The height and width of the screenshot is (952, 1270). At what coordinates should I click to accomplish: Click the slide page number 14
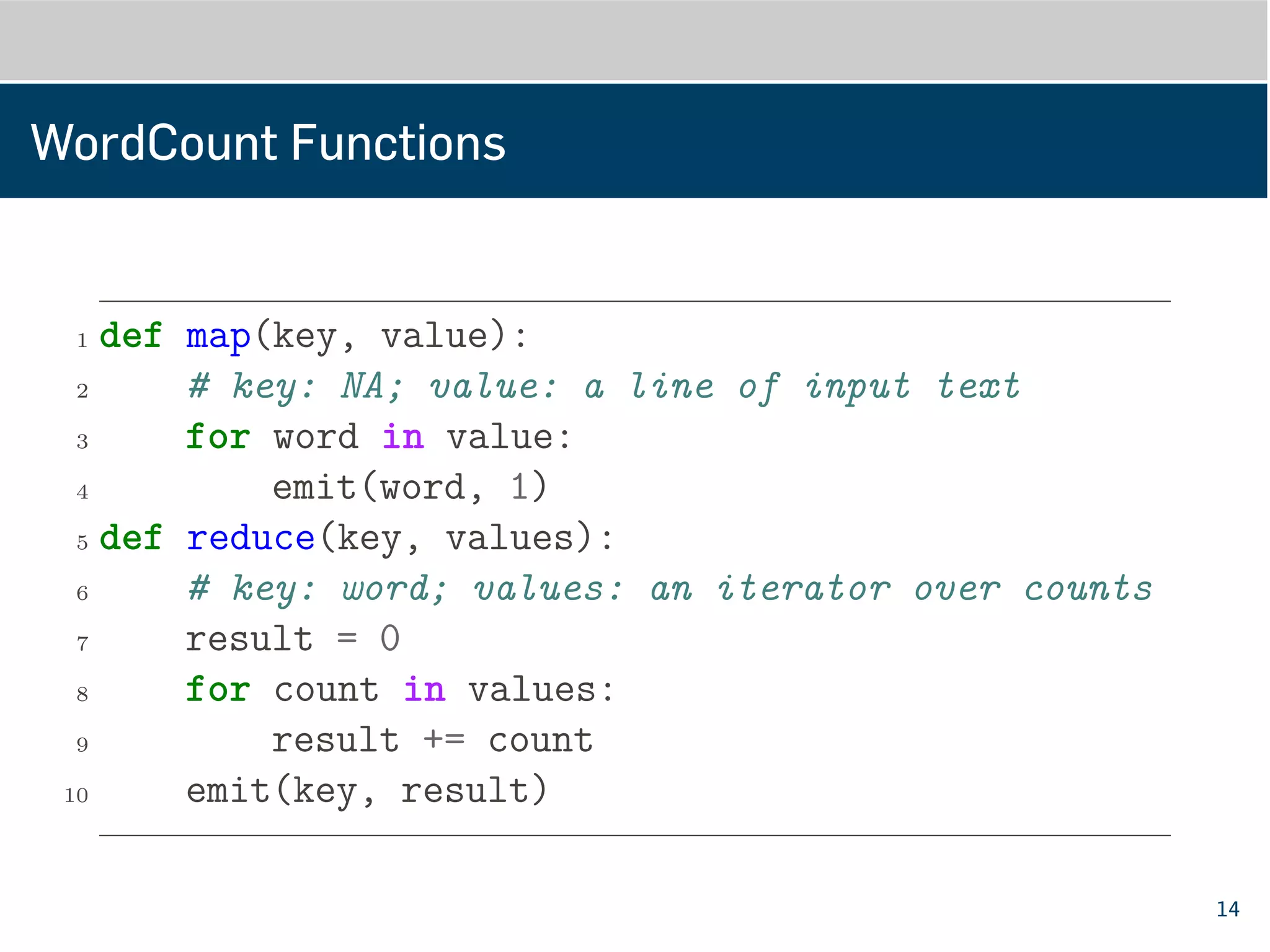1227,909
